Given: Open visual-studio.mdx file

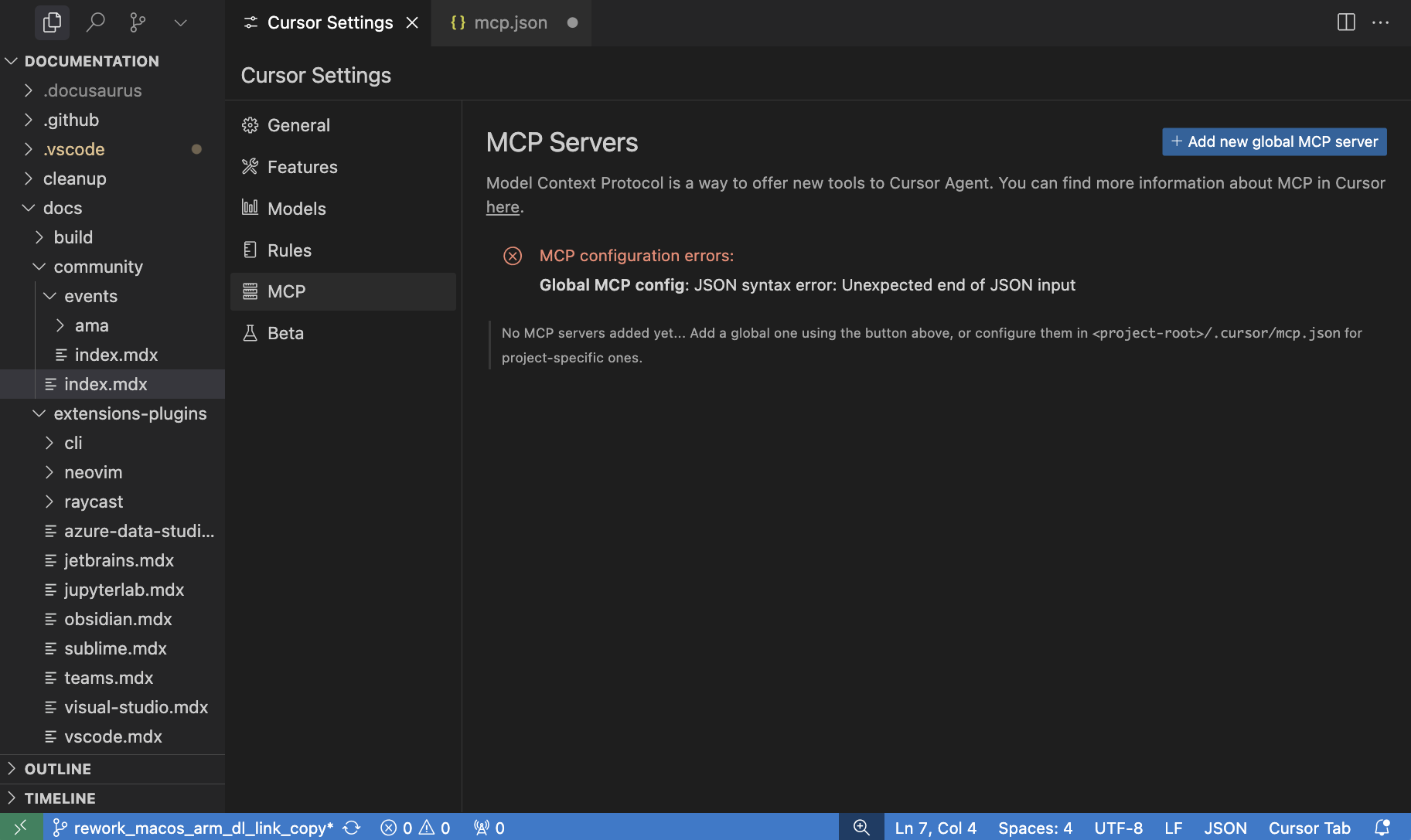Looking at the screenshot, I should (x=113, y=707).
